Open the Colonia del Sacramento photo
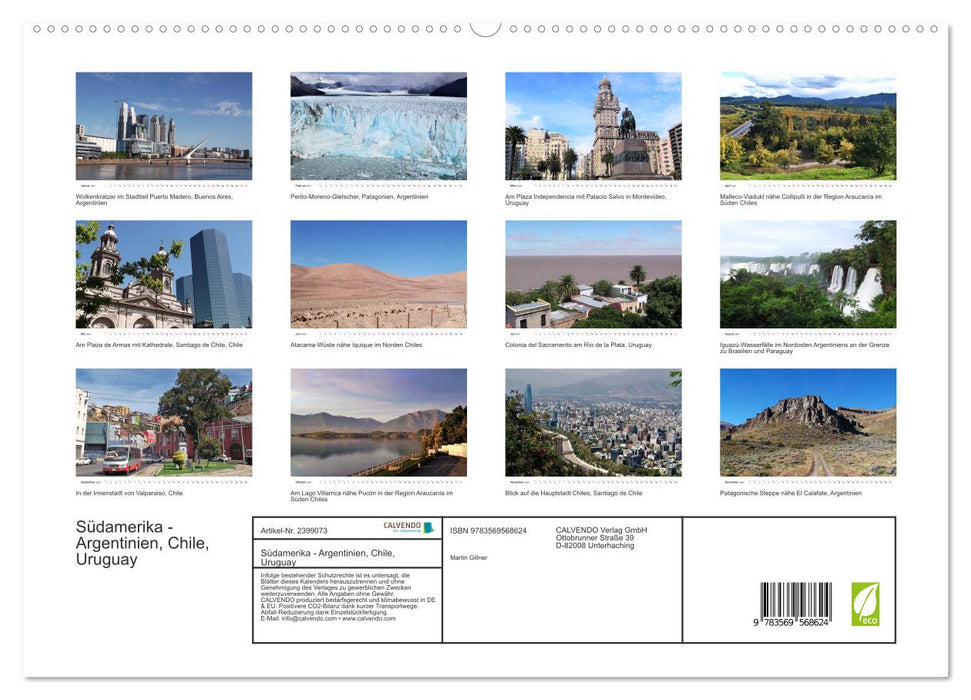Viewport: 971px width, 700px height. 593,274
